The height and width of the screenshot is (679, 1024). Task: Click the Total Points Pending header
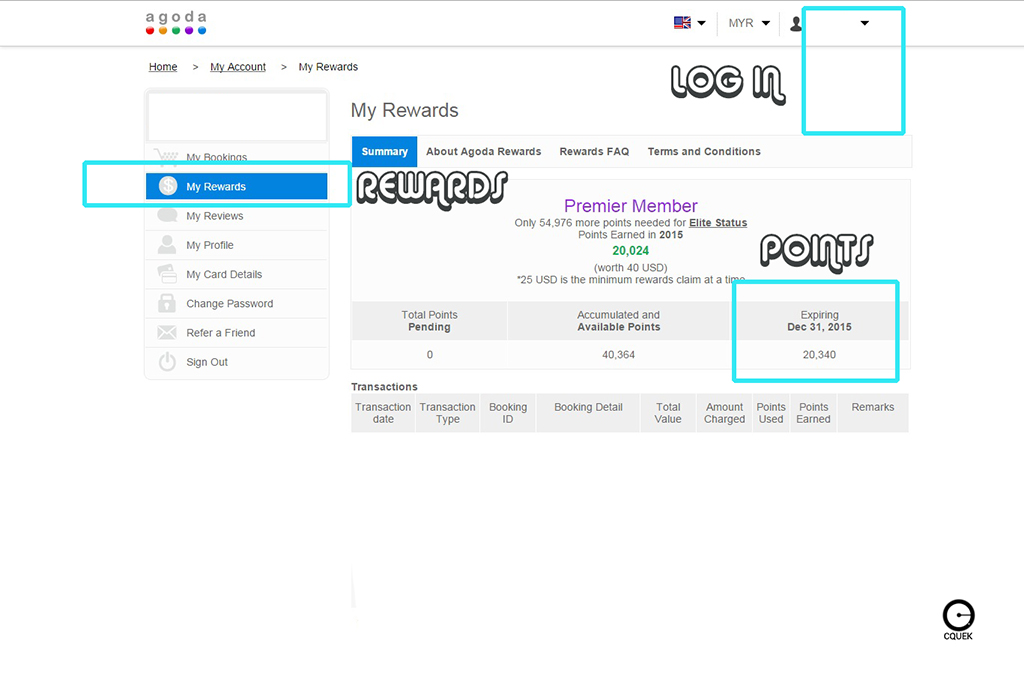coord(429,321)
